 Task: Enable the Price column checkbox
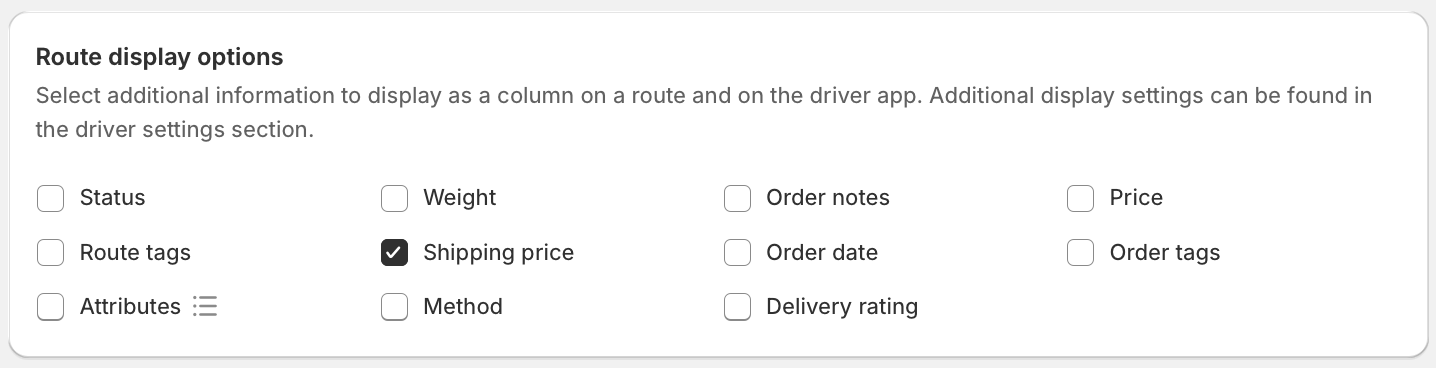coord(1080,198)
